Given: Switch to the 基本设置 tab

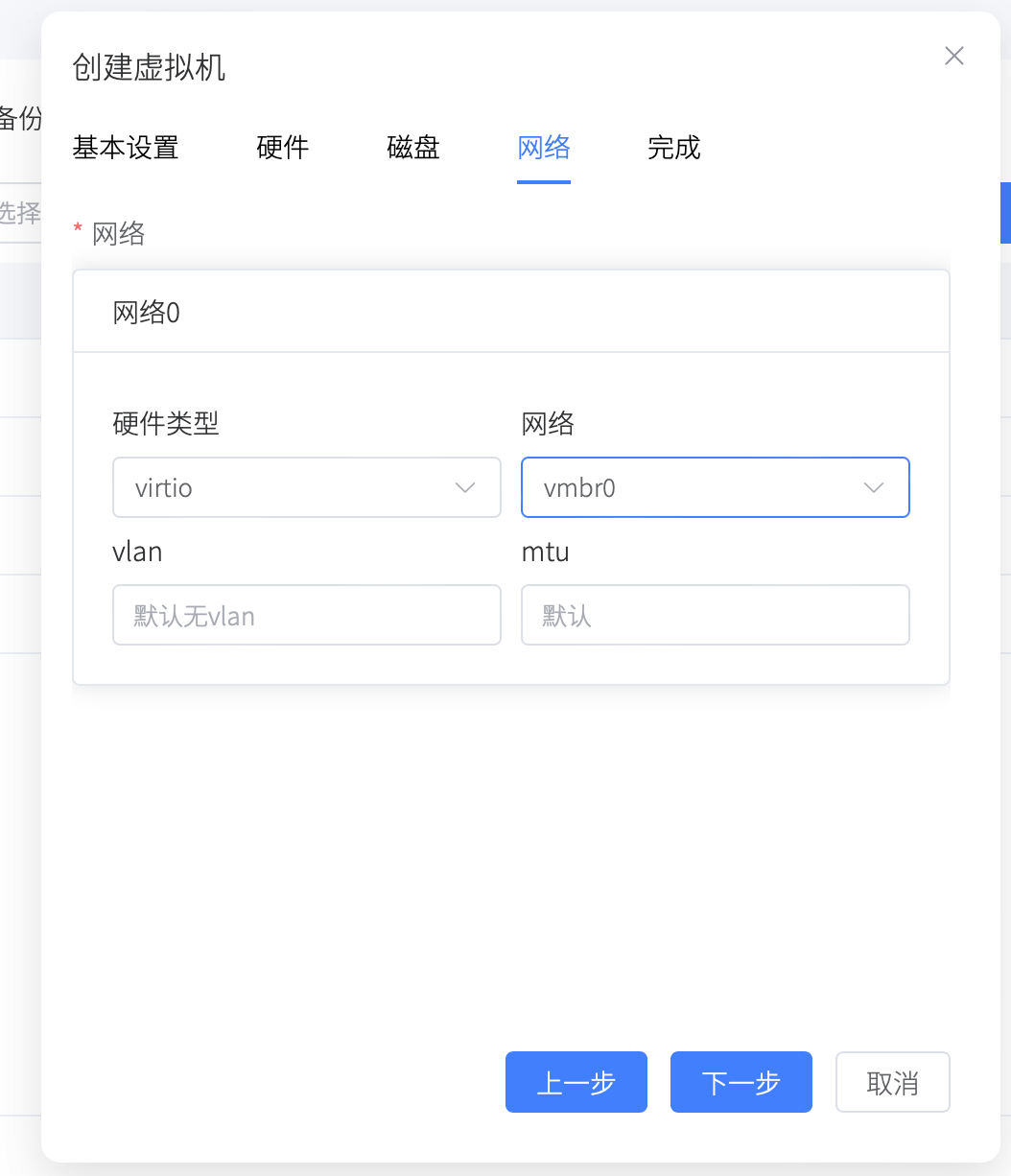Looking at the screenshot, I should [125, 148].
